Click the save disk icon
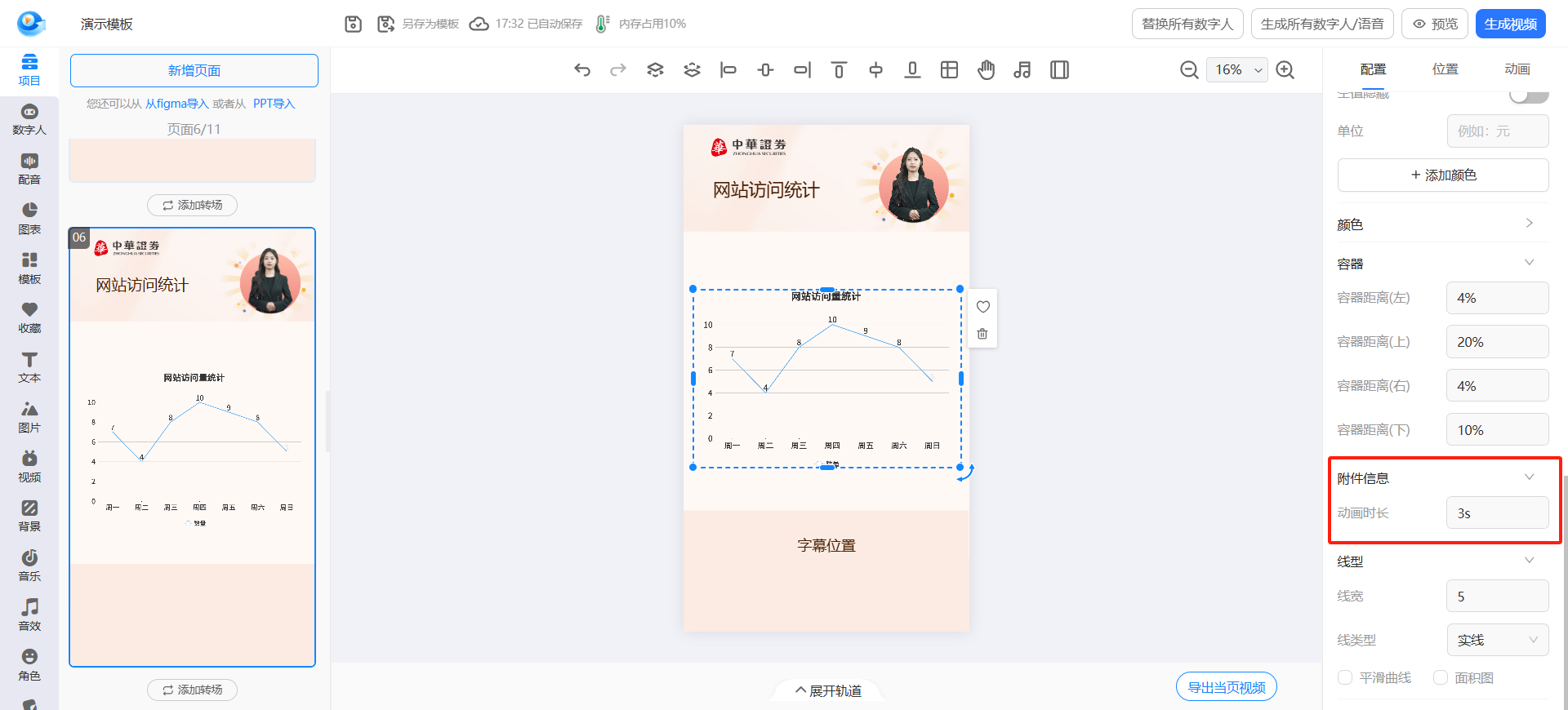The width and height of the screenshot is (1568, 710). click(353, 24)
